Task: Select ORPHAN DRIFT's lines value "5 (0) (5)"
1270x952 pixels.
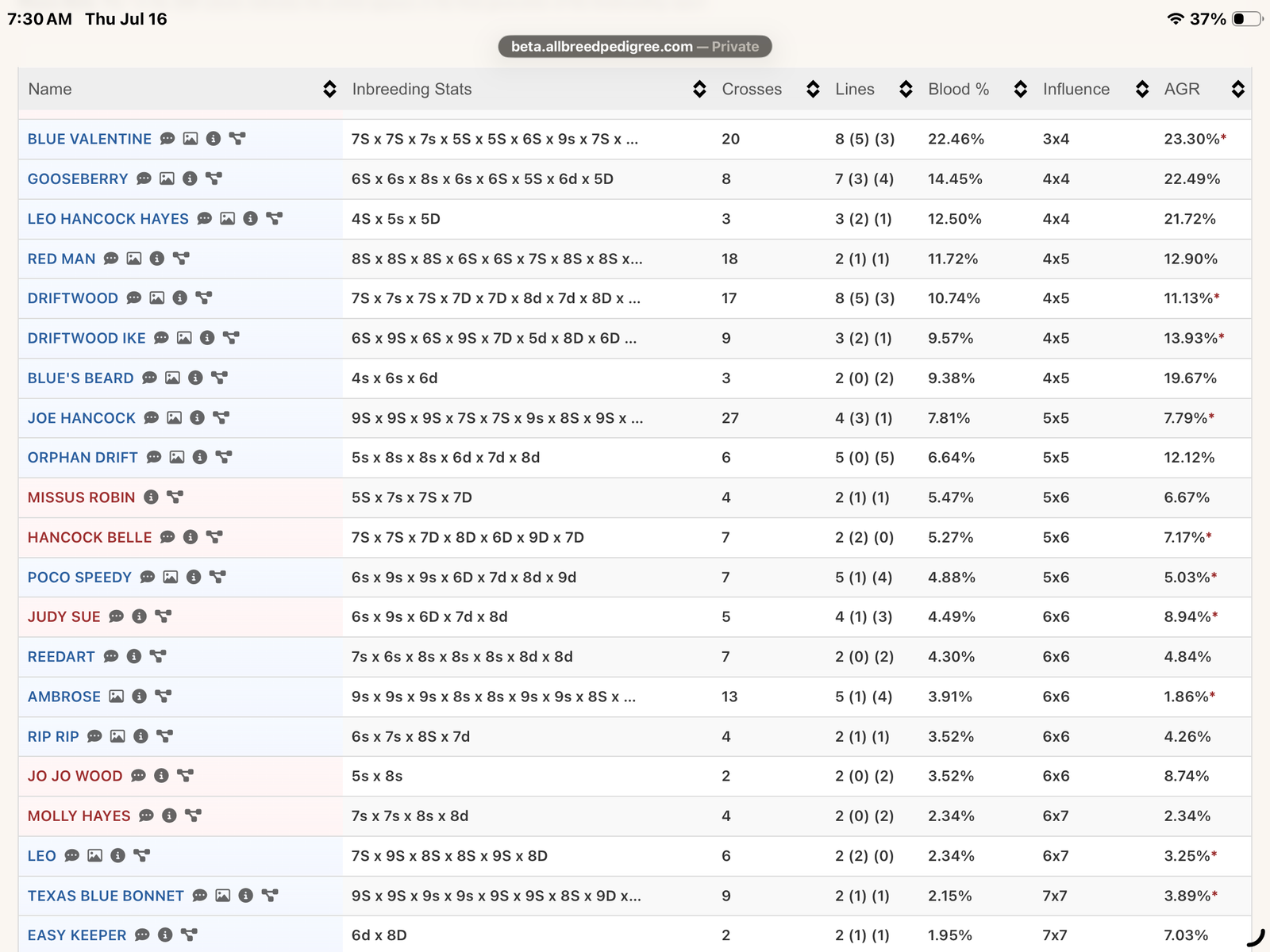Action: click(864, 457)
